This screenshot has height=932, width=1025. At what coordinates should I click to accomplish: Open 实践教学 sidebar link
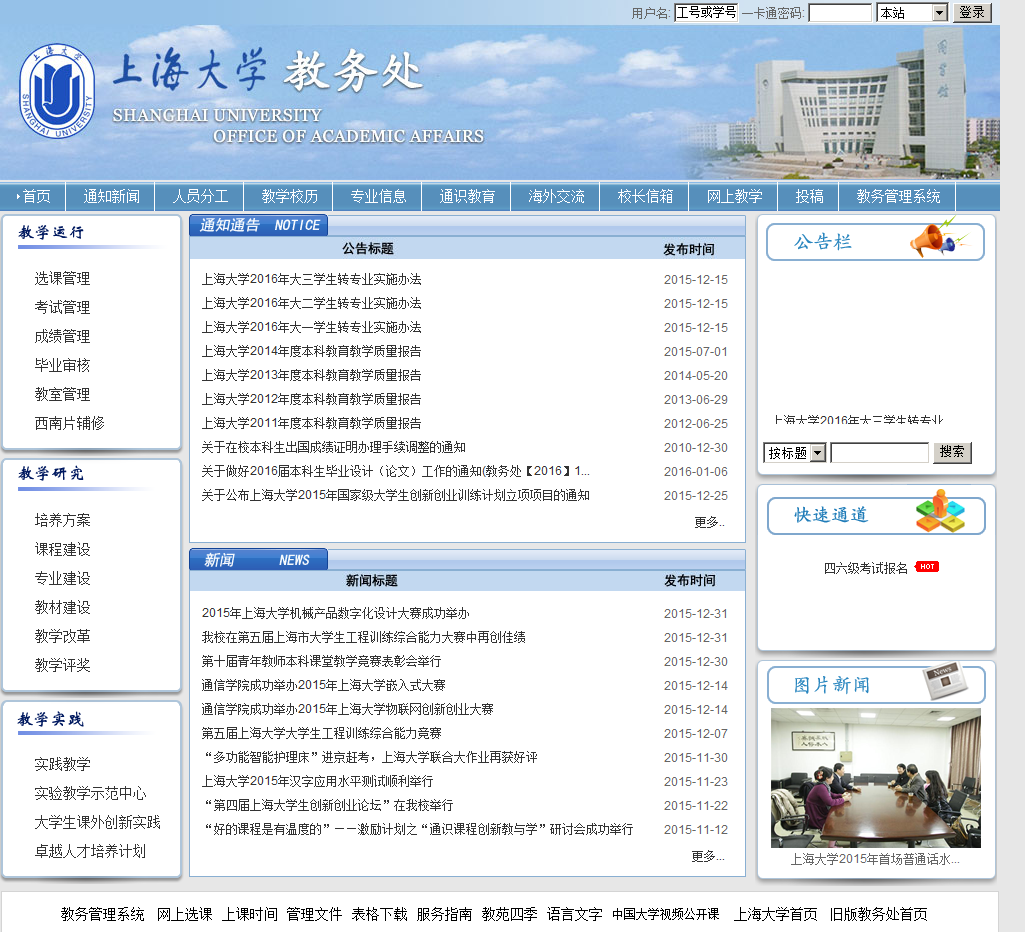[x=62, y=764]
